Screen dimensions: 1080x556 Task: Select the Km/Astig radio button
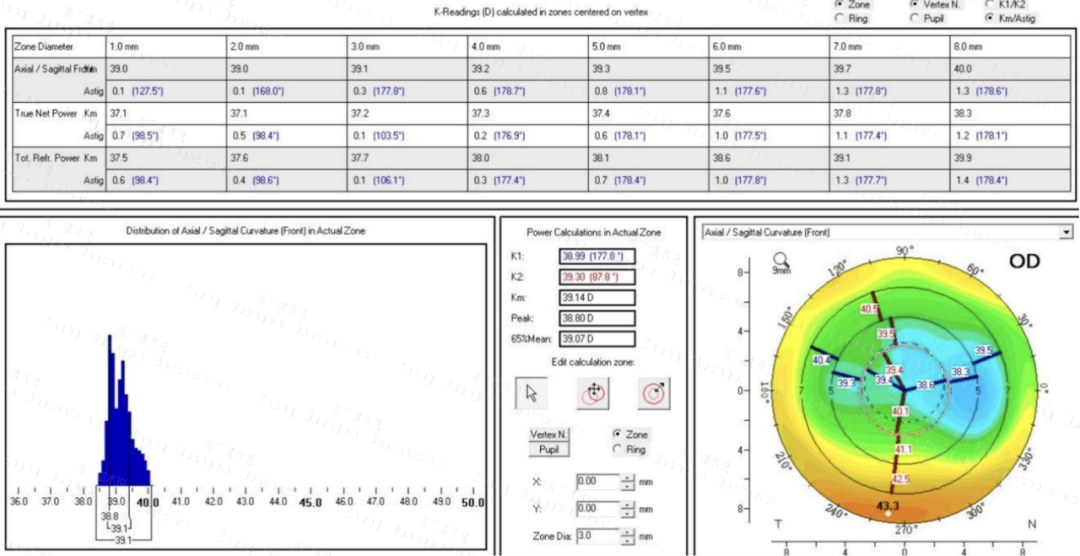[x=990, y=19]
